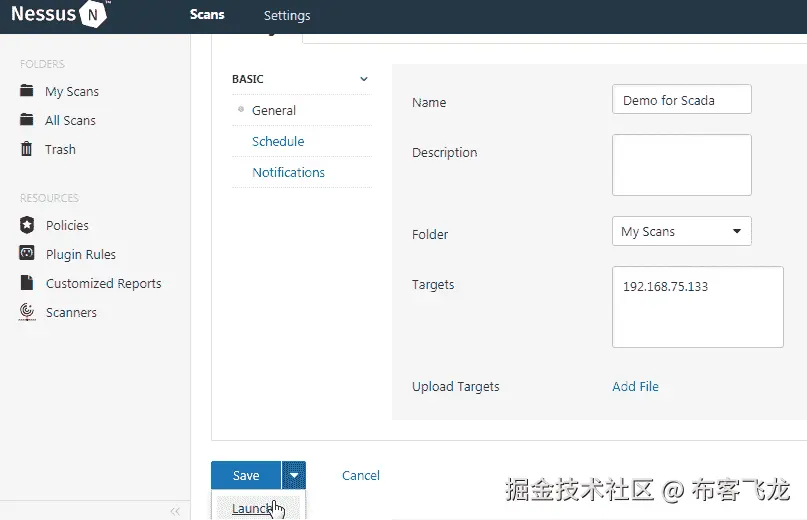Image resolution: width=807 pixels, height=520 pixels.
Task: Select the General settings item
Action: [x=274, y=110]
